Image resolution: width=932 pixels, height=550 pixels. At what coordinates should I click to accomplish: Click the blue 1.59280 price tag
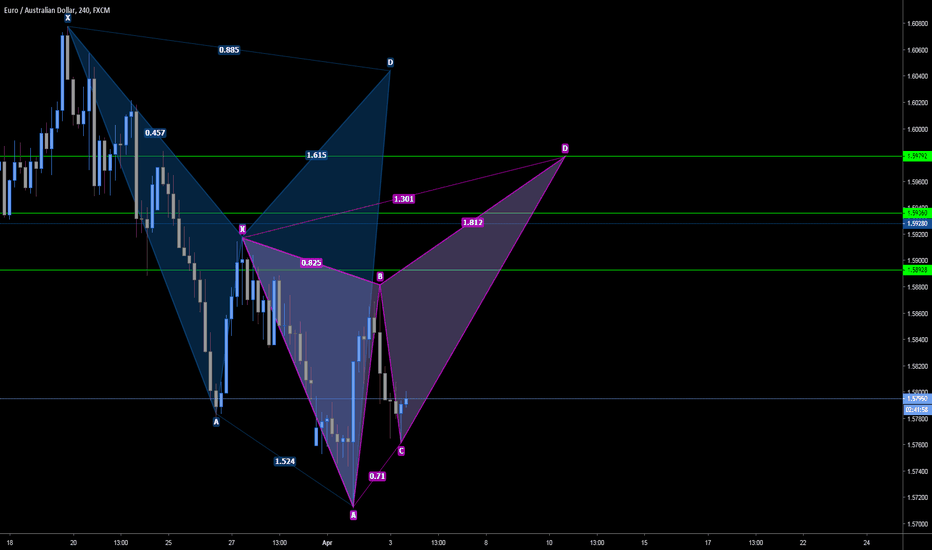[x=917, y=224]
